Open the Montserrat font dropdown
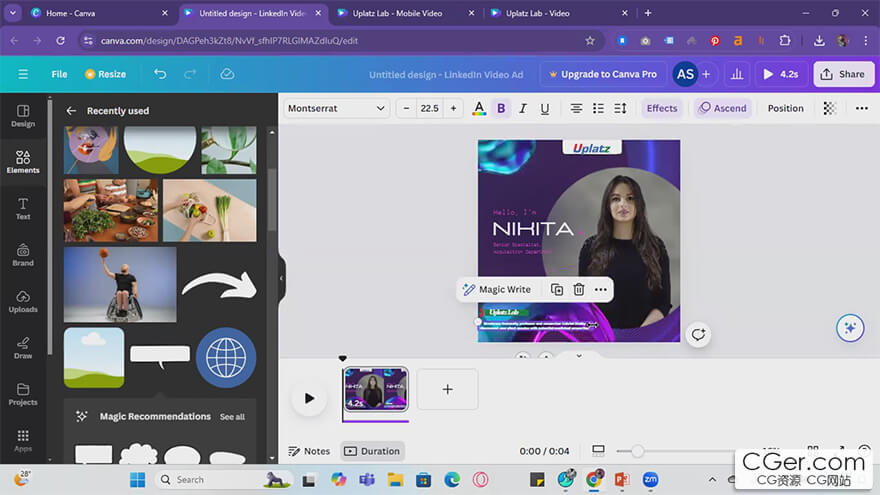This screenshot has width=880, height=495. pyautogui.click(x=336, y=108)
